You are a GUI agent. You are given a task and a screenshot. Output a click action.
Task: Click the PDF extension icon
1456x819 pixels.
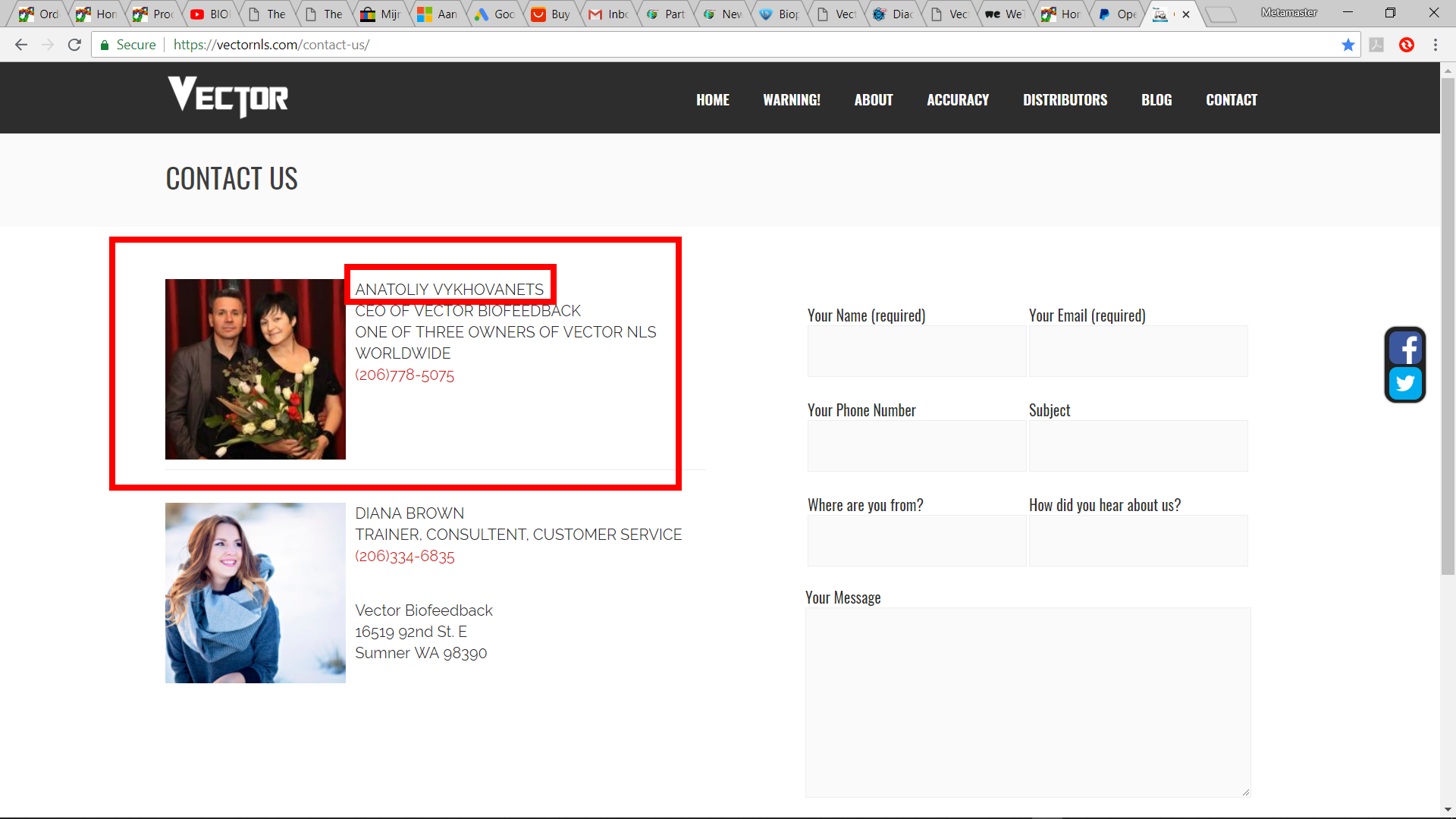click(x=1377, y=45)
